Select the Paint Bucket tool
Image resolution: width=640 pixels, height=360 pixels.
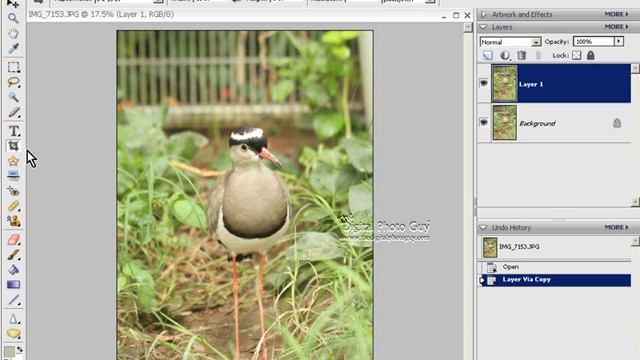13,270
